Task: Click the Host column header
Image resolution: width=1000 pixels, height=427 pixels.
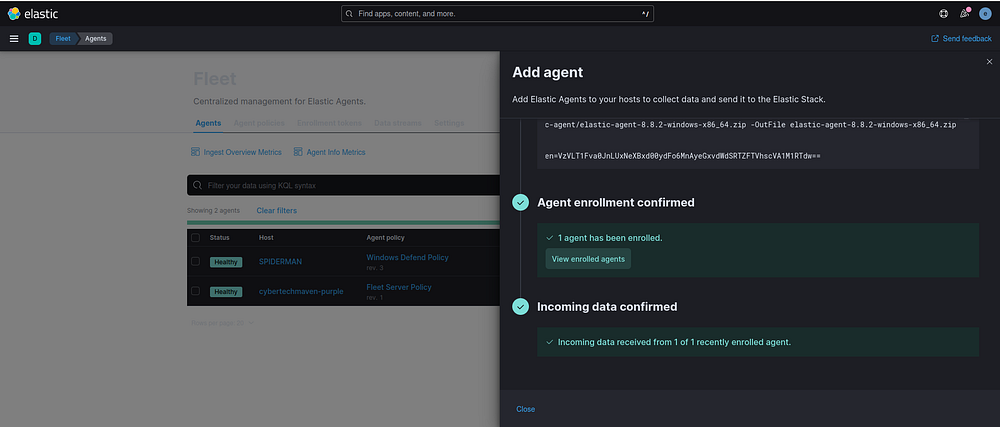Action: tap(266, 238)
